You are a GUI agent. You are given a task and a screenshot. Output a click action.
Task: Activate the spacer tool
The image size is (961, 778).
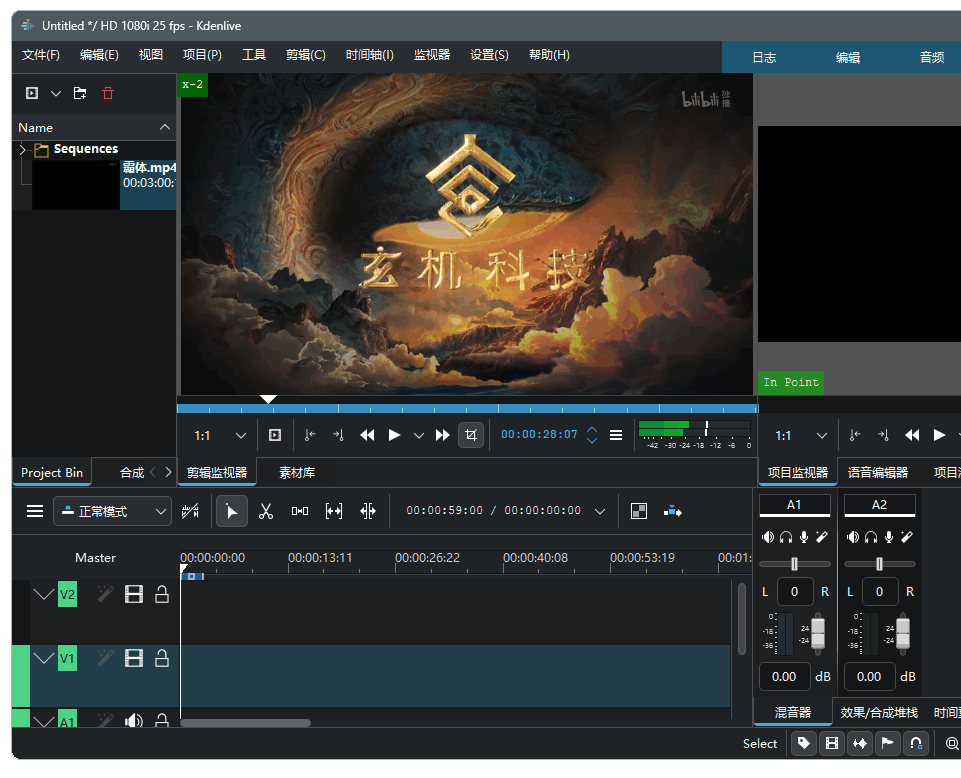(300, 511)
